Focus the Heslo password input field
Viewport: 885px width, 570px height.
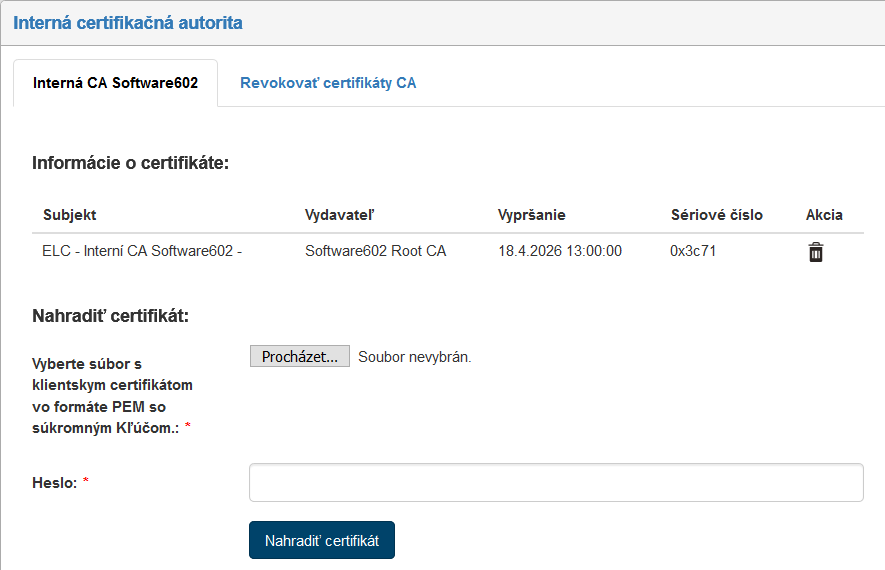555,482
